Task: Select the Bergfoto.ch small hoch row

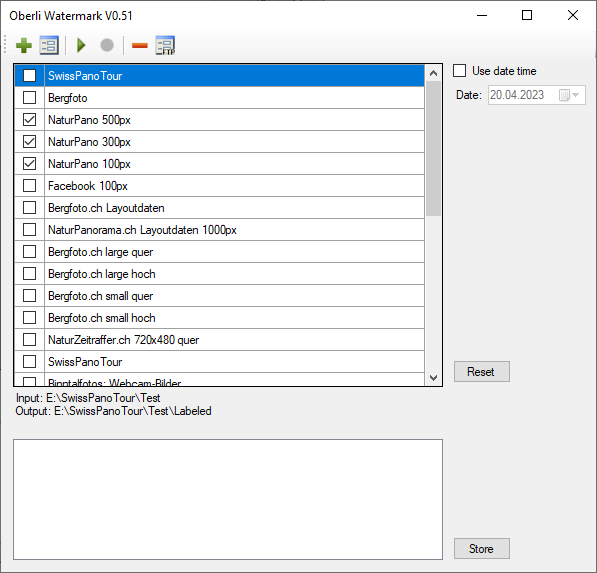Action: pos(219,318)
